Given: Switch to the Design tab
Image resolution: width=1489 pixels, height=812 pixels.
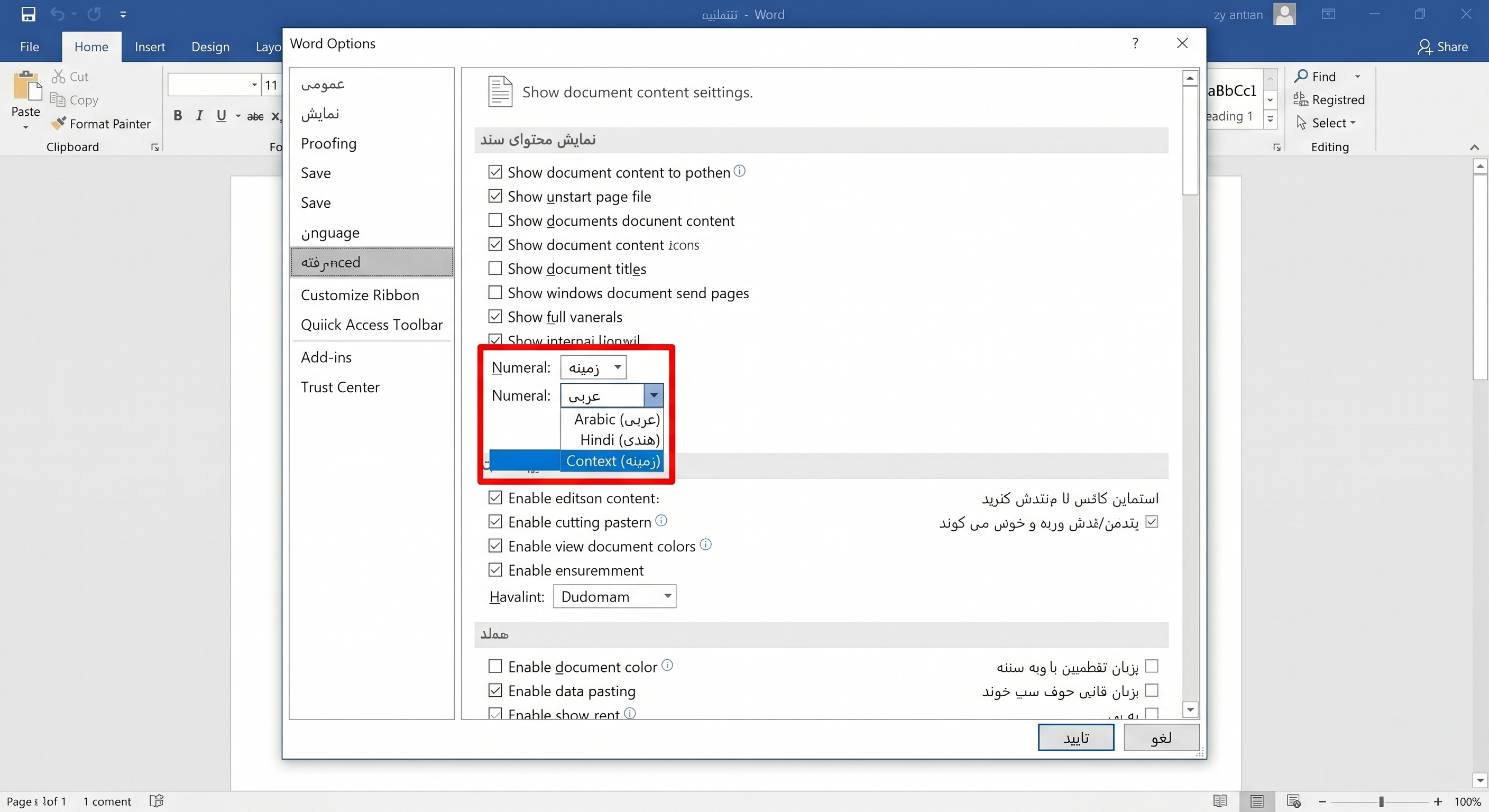Looking at the screenshot, I should pos(210,47).
